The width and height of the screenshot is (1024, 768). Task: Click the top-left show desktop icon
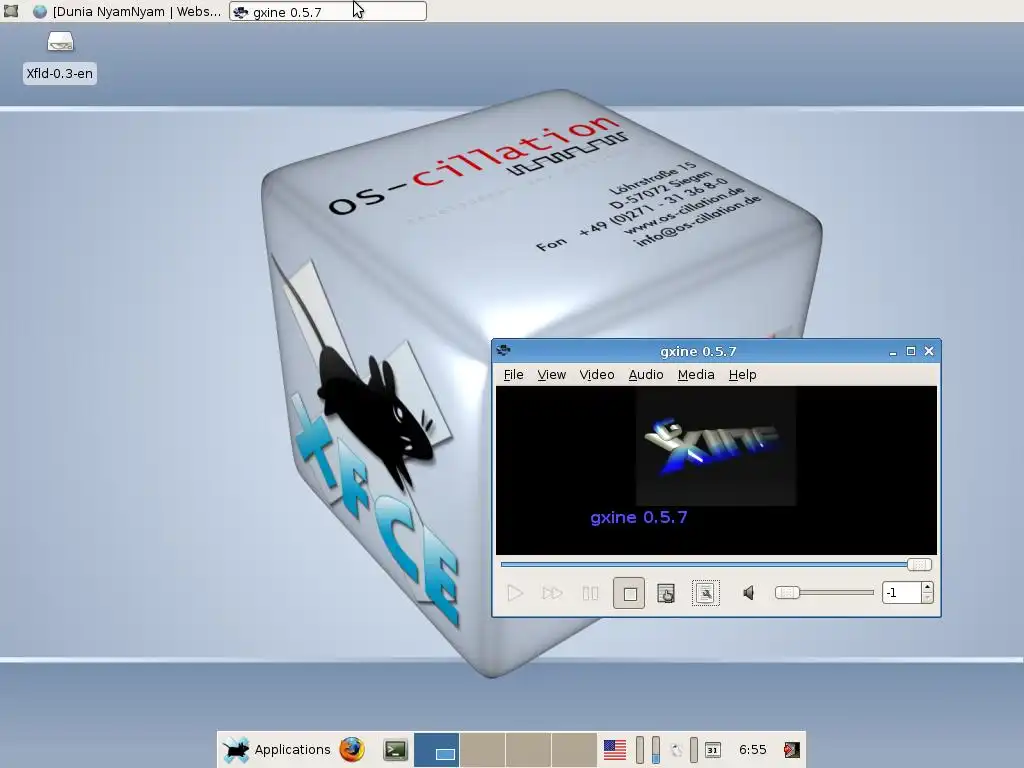tap(11, 11)
